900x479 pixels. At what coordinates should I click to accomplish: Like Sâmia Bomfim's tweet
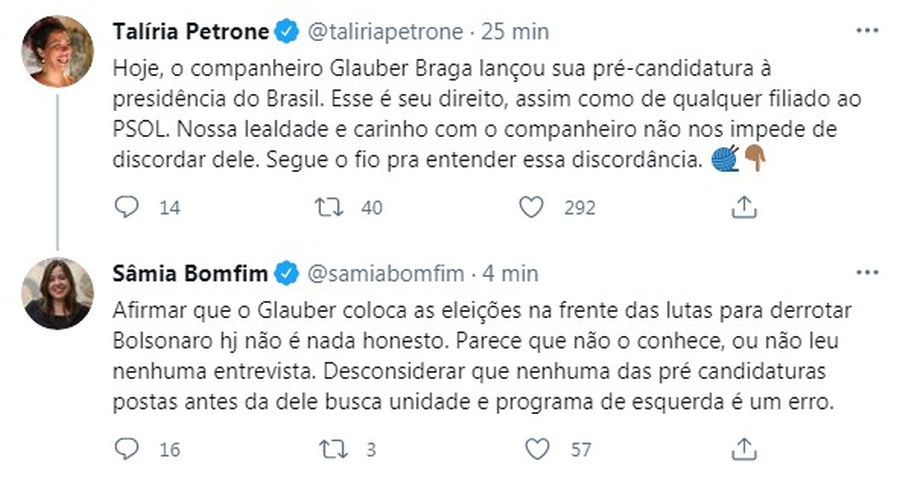point(538,449)
